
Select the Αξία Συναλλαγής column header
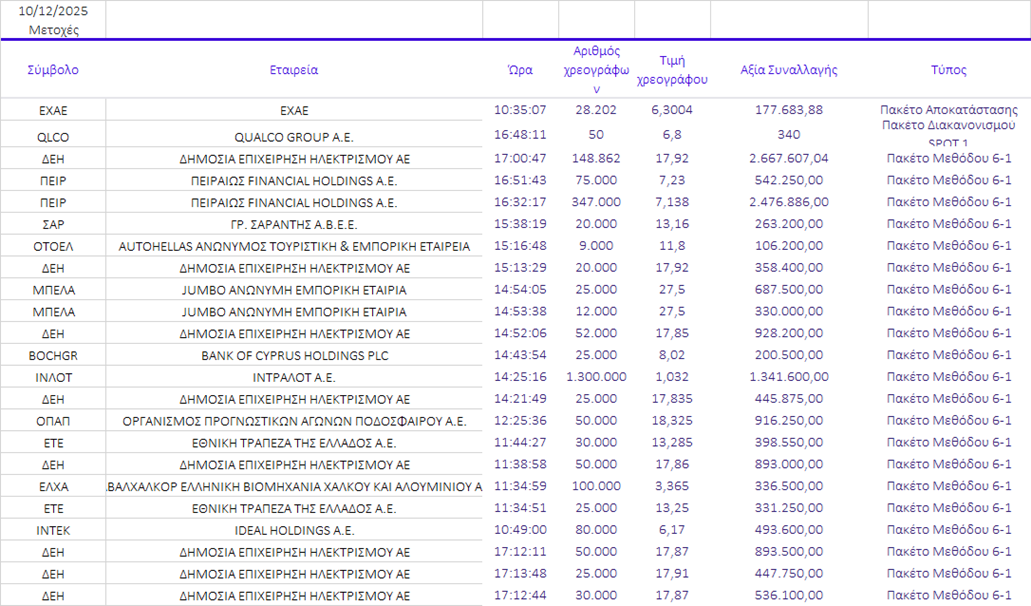click(x=789, y=70)
